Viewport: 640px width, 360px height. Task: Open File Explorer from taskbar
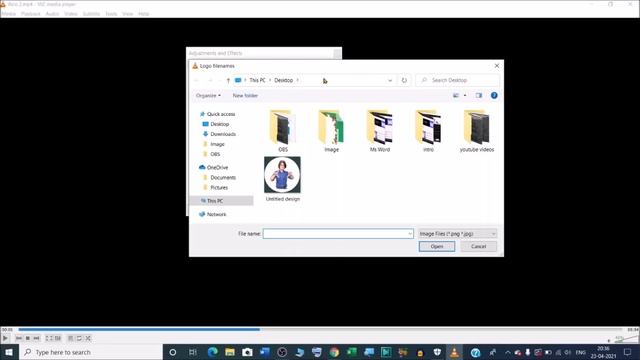click(230, 352)
